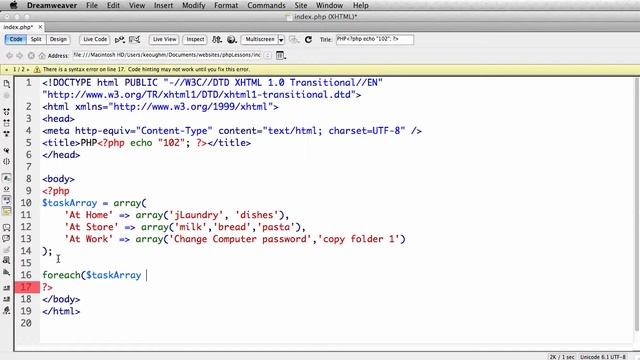Click the browser Back arrow by Address

(x=9, y=55)
